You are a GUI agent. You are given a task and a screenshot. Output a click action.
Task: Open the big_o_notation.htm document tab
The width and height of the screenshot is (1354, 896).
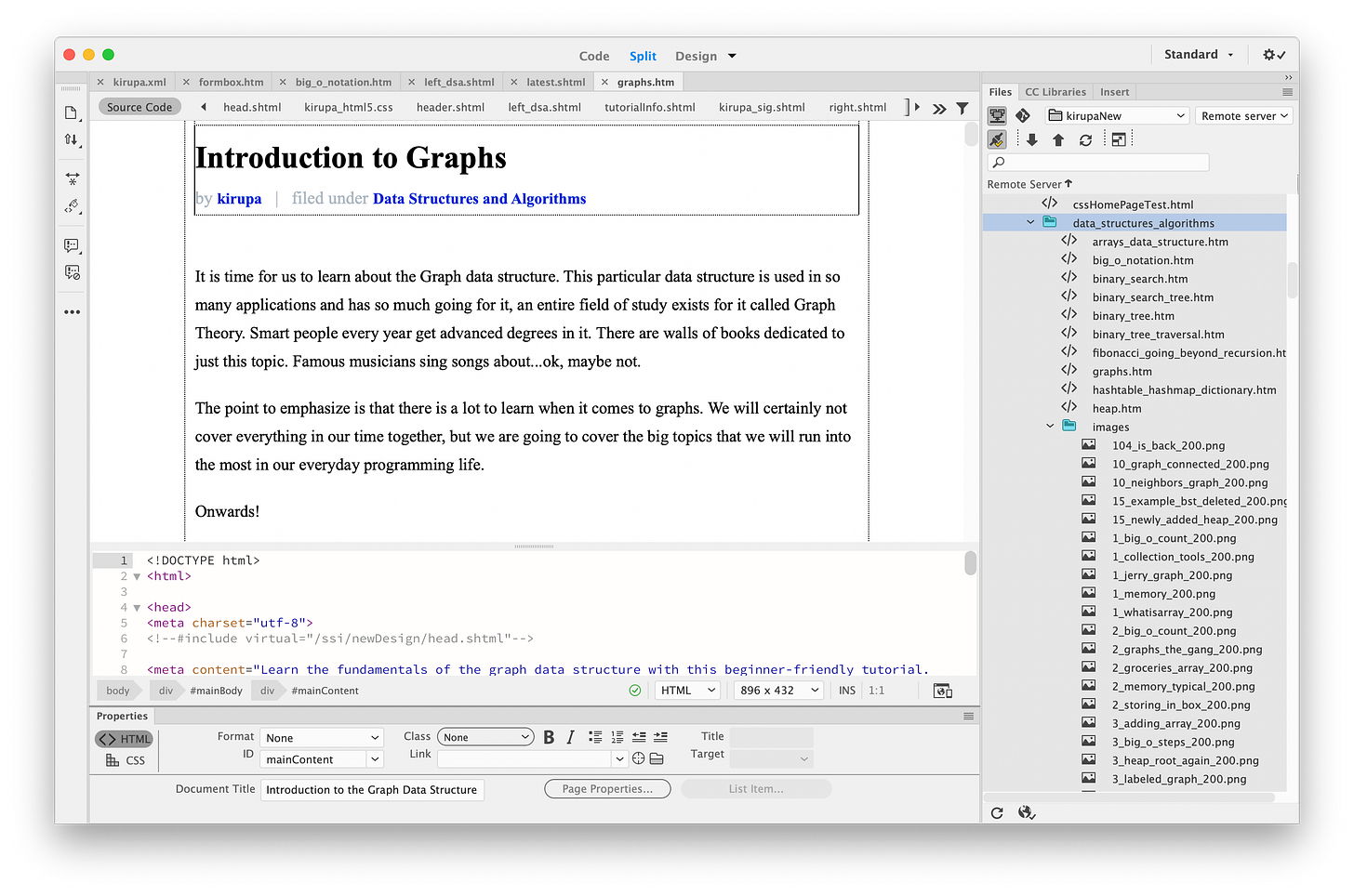click(x=343, y=82)
